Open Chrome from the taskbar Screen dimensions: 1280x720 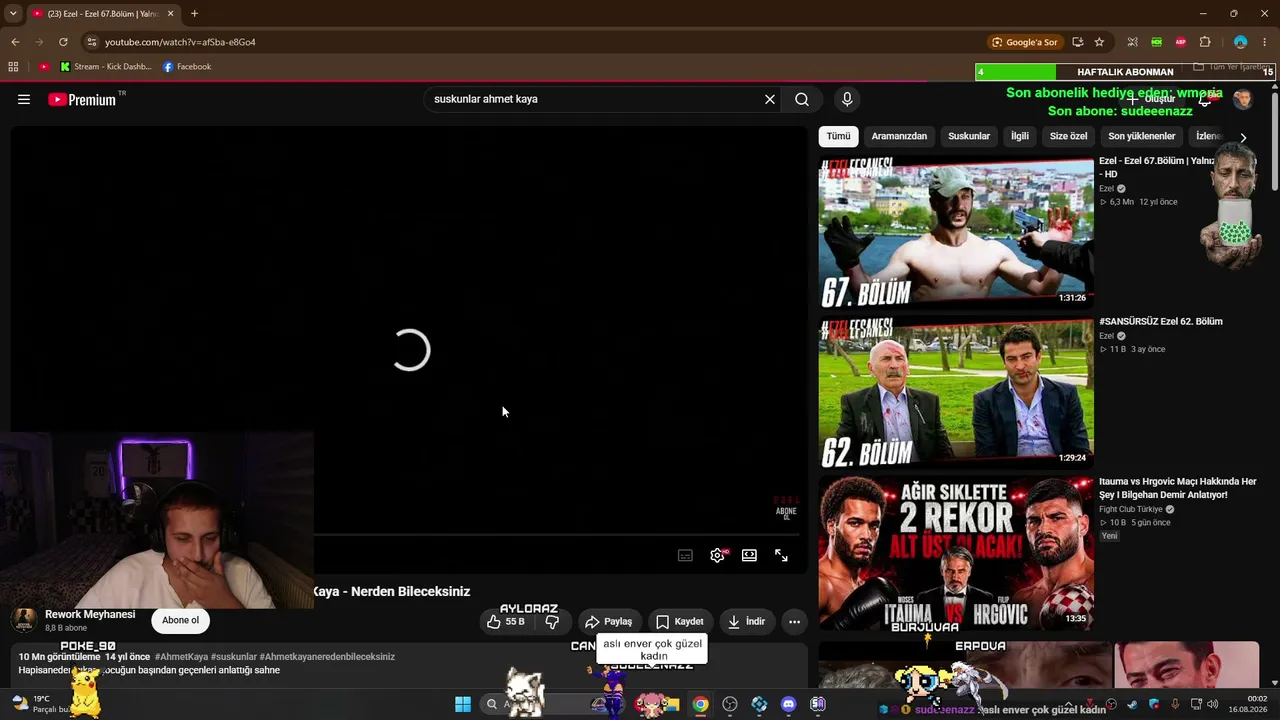pyautogui.click(x=700, y=704)
